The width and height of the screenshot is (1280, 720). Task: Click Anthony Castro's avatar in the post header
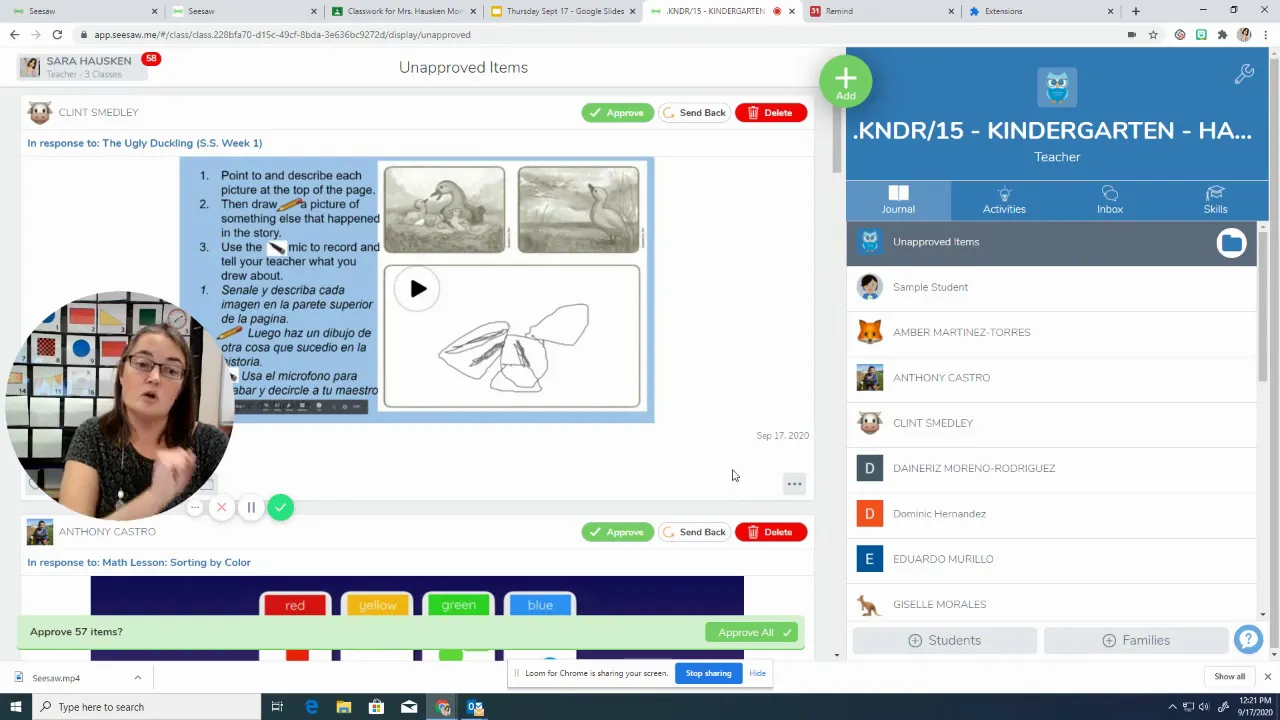pos(40,532)
